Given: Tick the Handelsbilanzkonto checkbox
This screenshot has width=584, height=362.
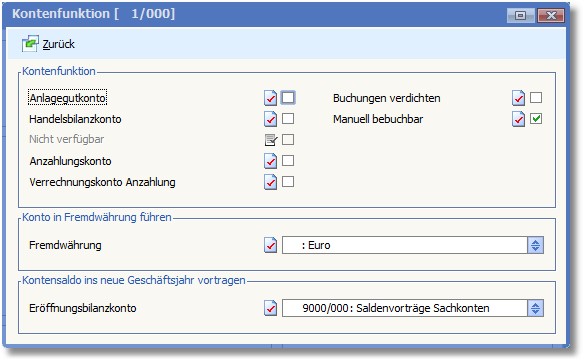Looking at the screenshot, I should coord(288,119).
